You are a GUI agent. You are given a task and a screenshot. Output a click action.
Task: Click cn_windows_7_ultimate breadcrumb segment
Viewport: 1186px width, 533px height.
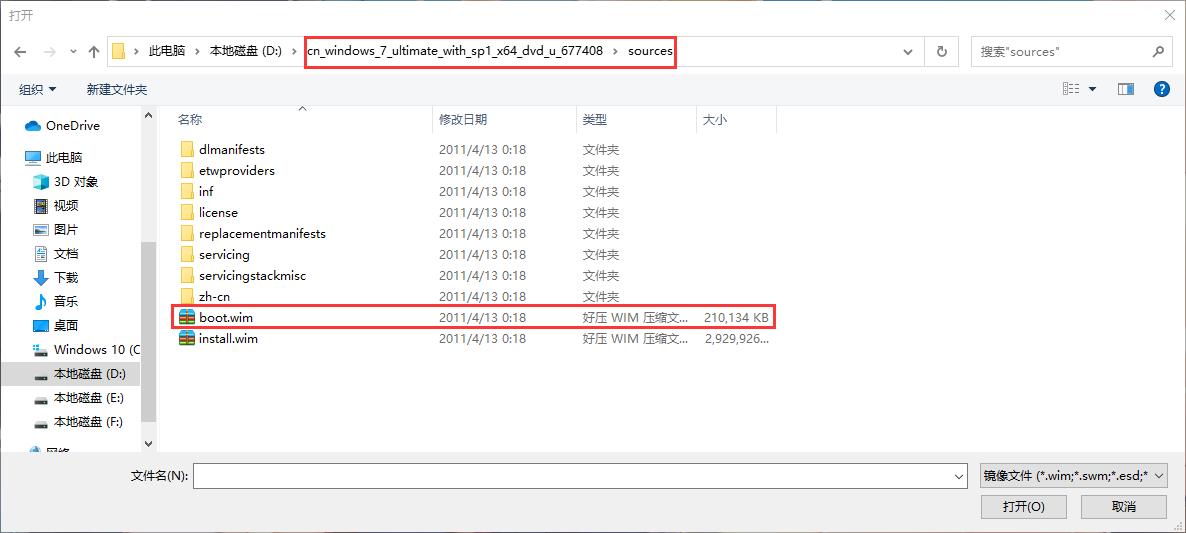[x=455, y=51]
